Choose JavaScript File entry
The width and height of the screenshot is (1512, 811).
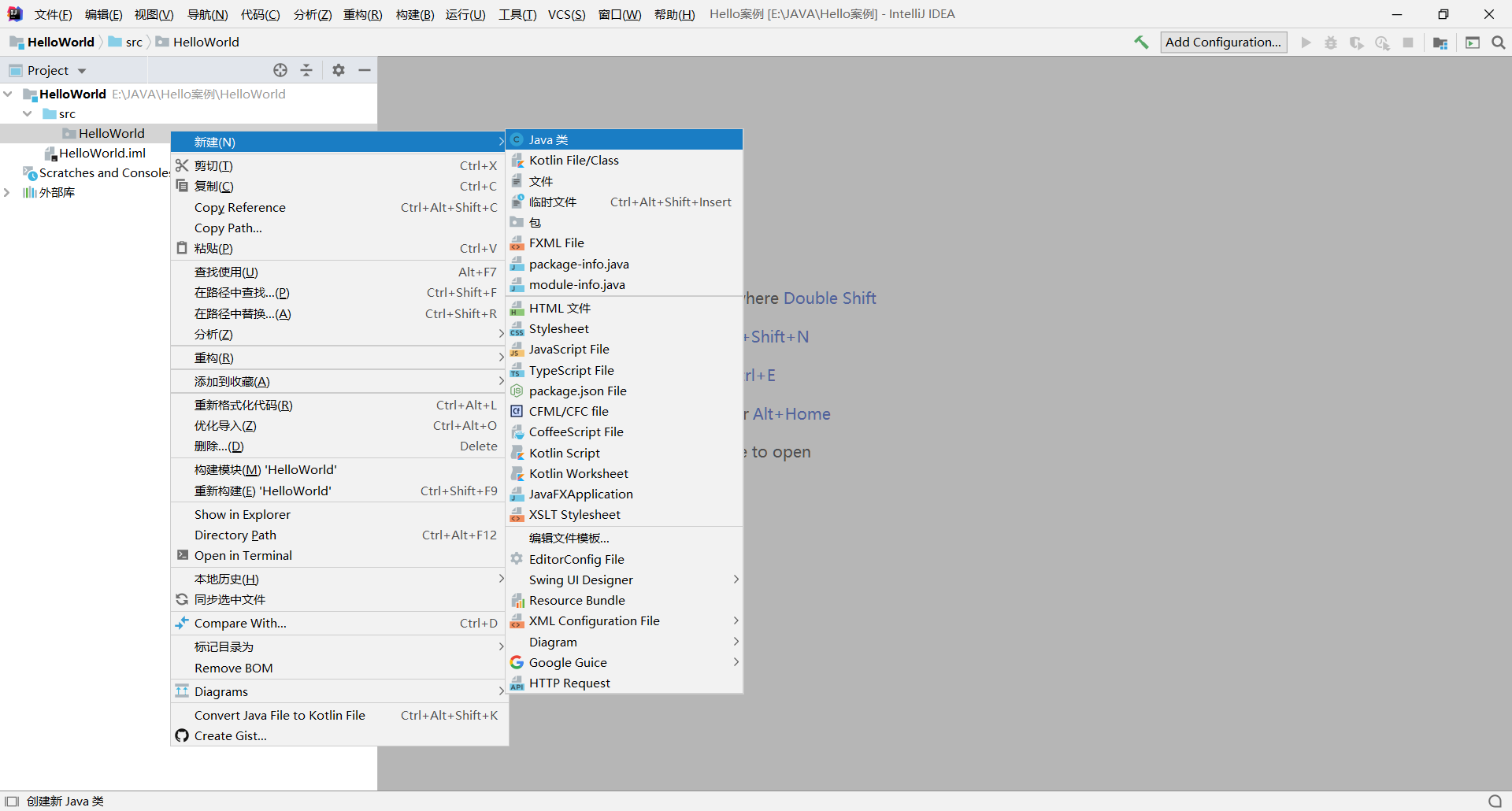pos(624,349)
